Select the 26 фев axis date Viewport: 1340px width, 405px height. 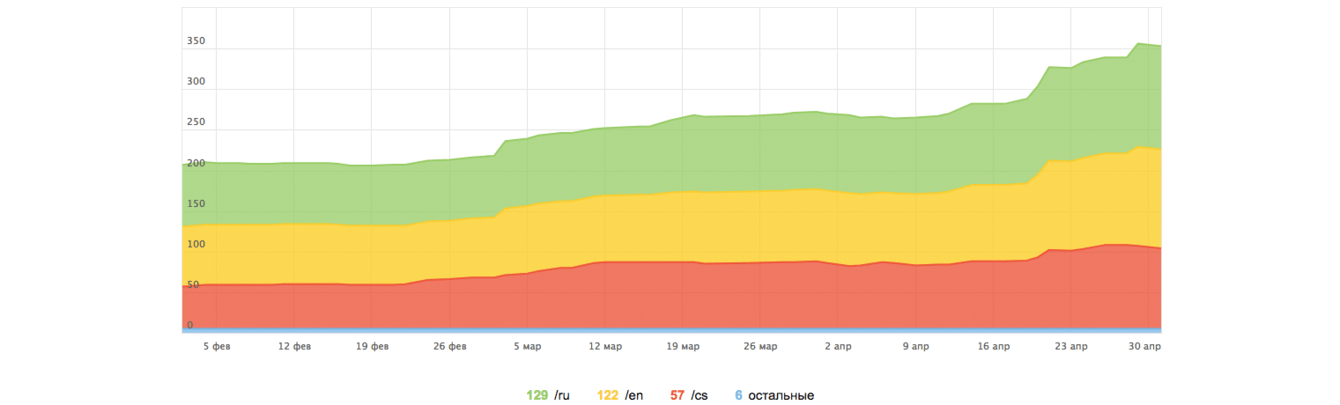pyautogui.click(x=450, y=347)
